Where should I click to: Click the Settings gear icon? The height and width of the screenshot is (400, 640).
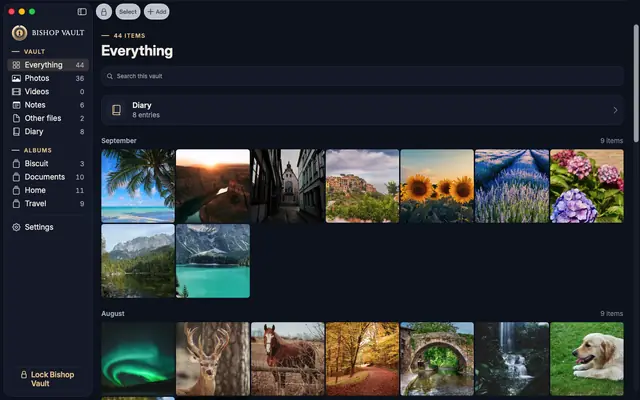(x=16, y=227)
